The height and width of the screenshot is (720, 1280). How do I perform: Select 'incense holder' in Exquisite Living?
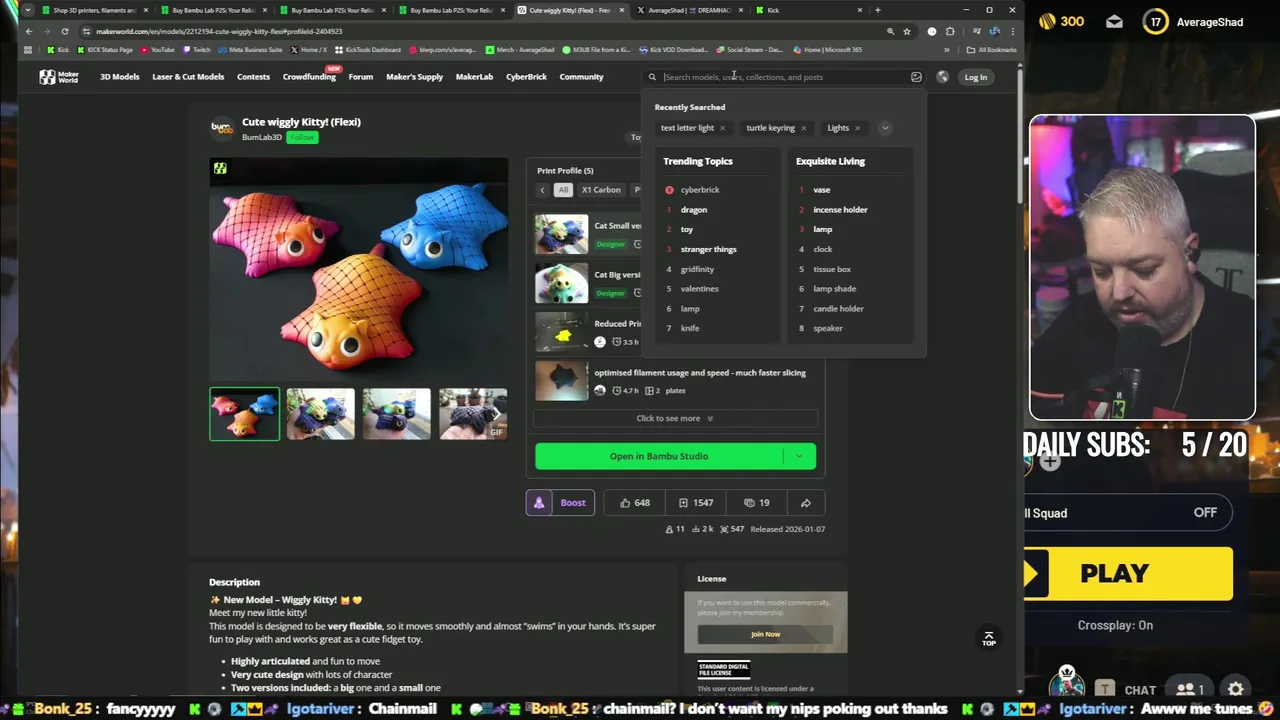tap(840, 210)
